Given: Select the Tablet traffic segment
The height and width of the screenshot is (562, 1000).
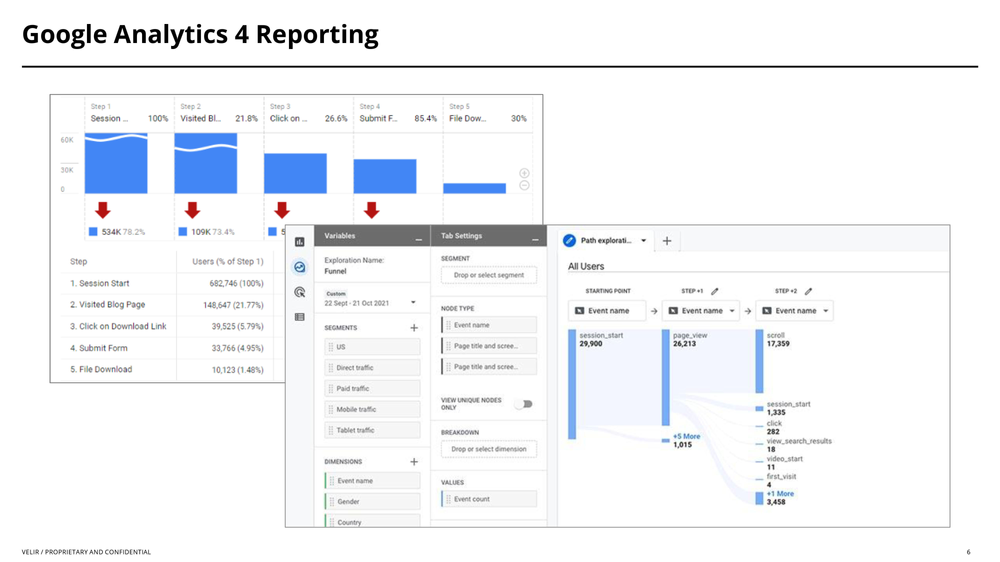Looking at the screenshot, I should [x=372, y=430].
